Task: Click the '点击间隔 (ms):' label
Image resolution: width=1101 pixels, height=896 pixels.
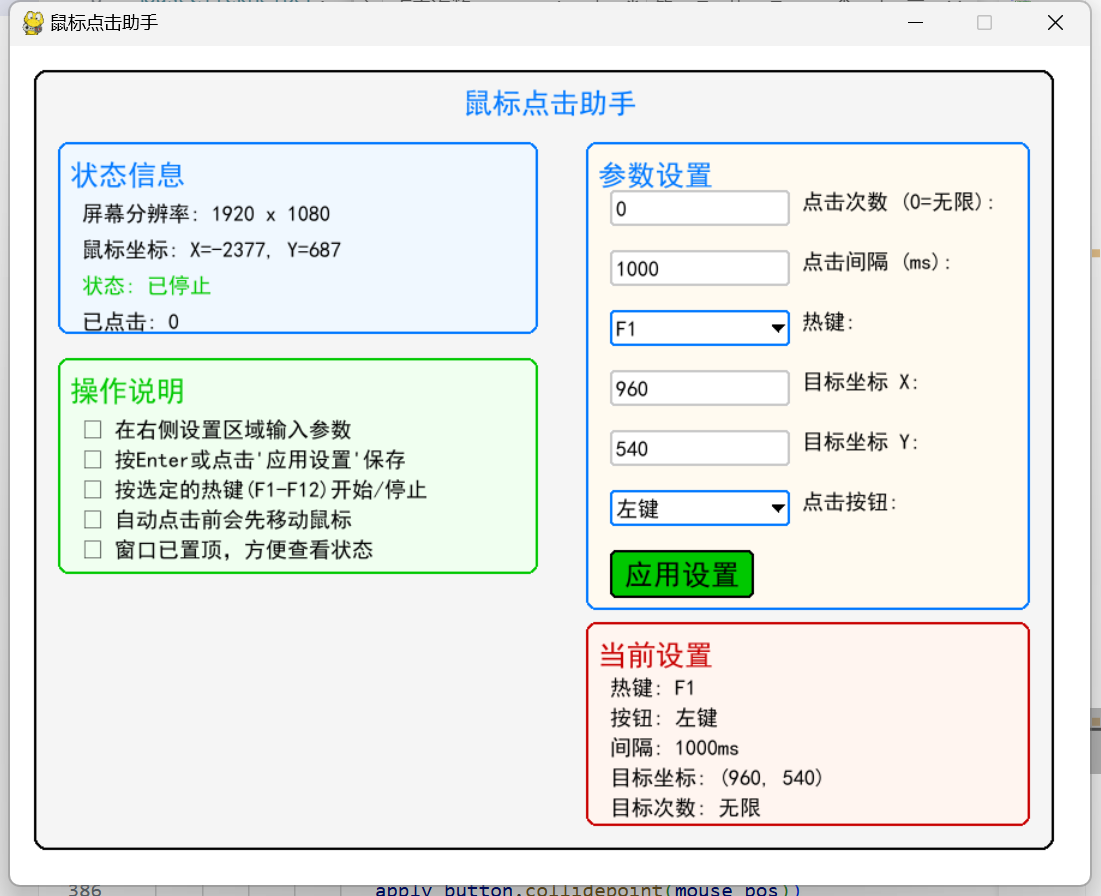Action: (x=877, y=262)
